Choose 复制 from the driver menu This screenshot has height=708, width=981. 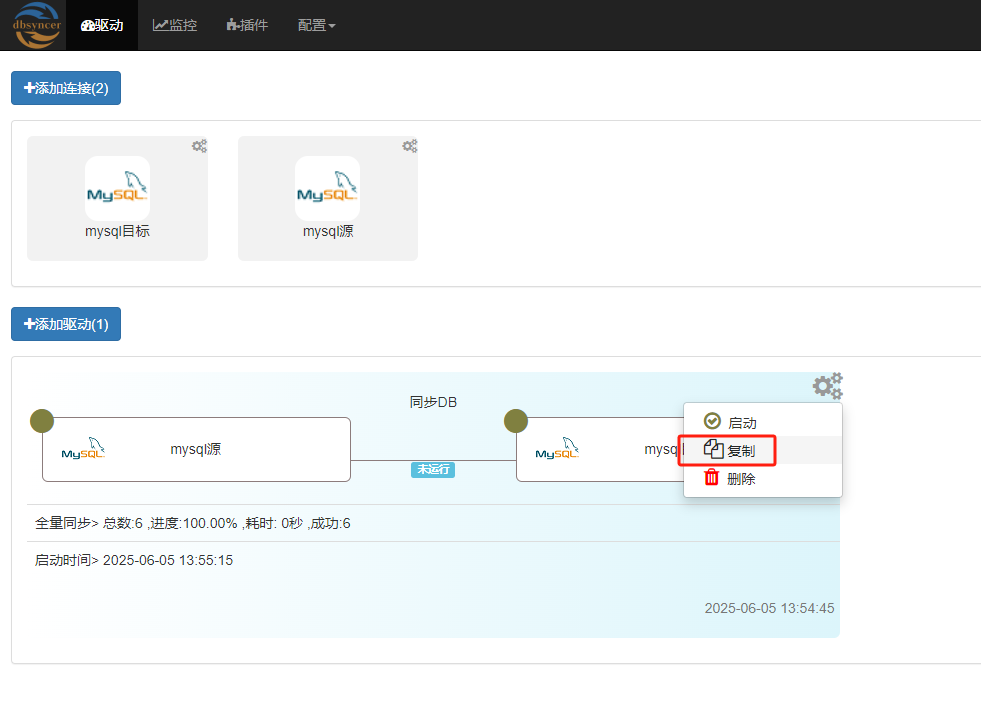tap(763, 450)
